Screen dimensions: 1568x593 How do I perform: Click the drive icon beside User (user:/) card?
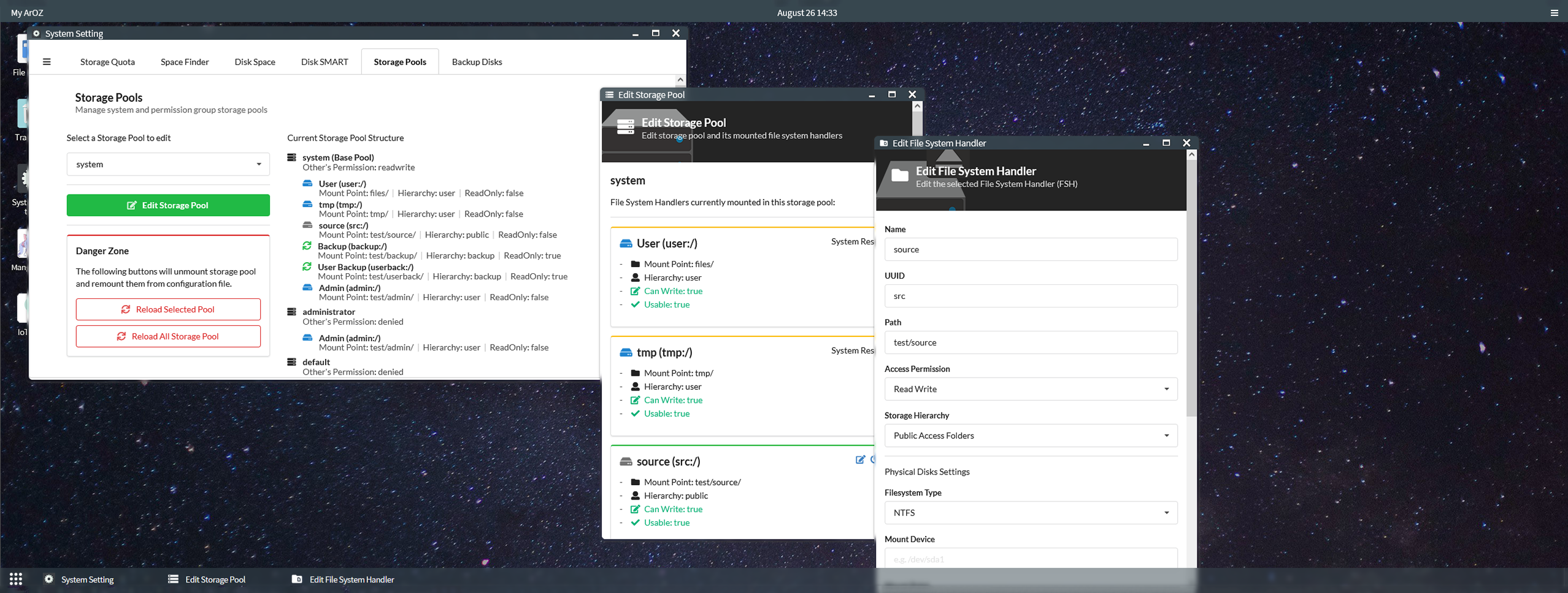pyautogui.click(x=626, y=244)
